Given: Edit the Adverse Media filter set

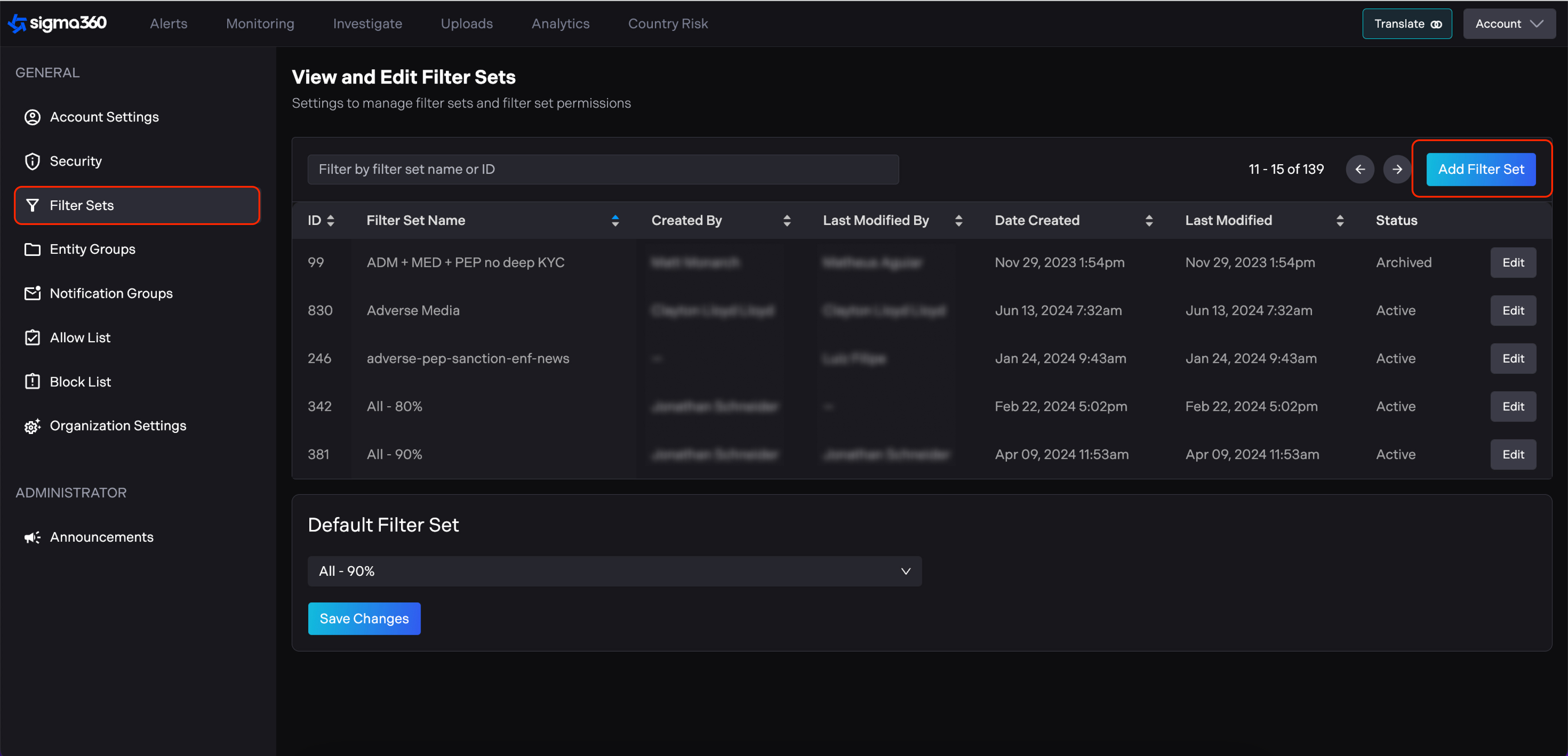Looking at the screenshot, I should click(x=1513, y=310).
